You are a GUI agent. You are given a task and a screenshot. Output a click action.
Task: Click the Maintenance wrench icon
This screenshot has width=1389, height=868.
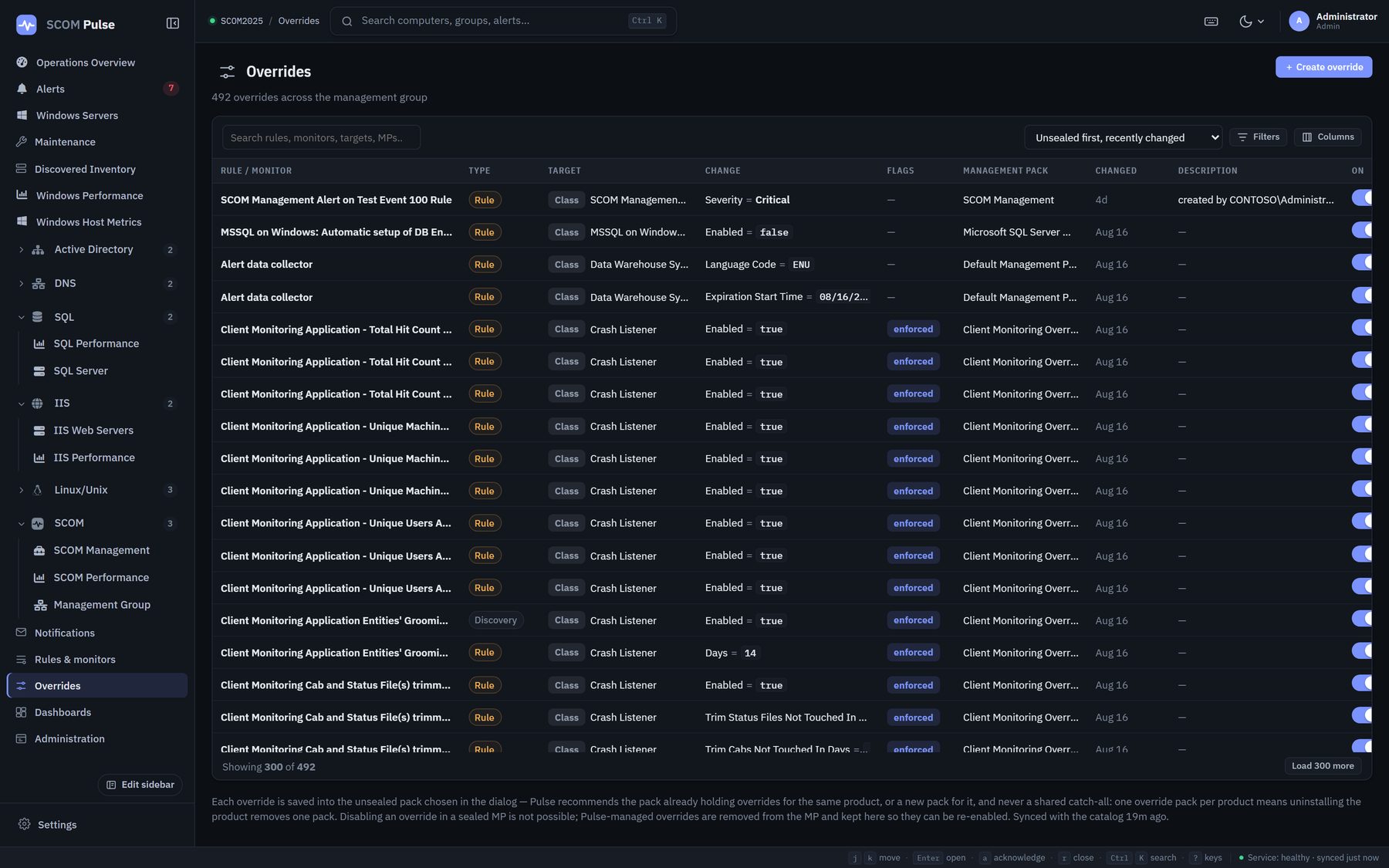pyautogui.click(x=21, y=142)
